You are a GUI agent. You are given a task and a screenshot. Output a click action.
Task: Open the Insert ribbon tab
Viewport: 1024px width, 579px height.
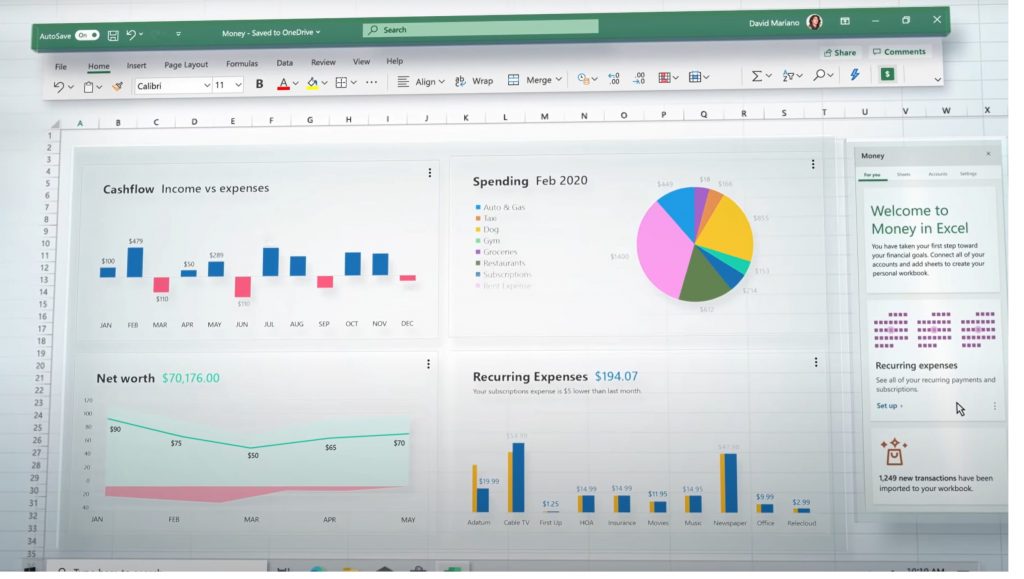pos(136,66)
